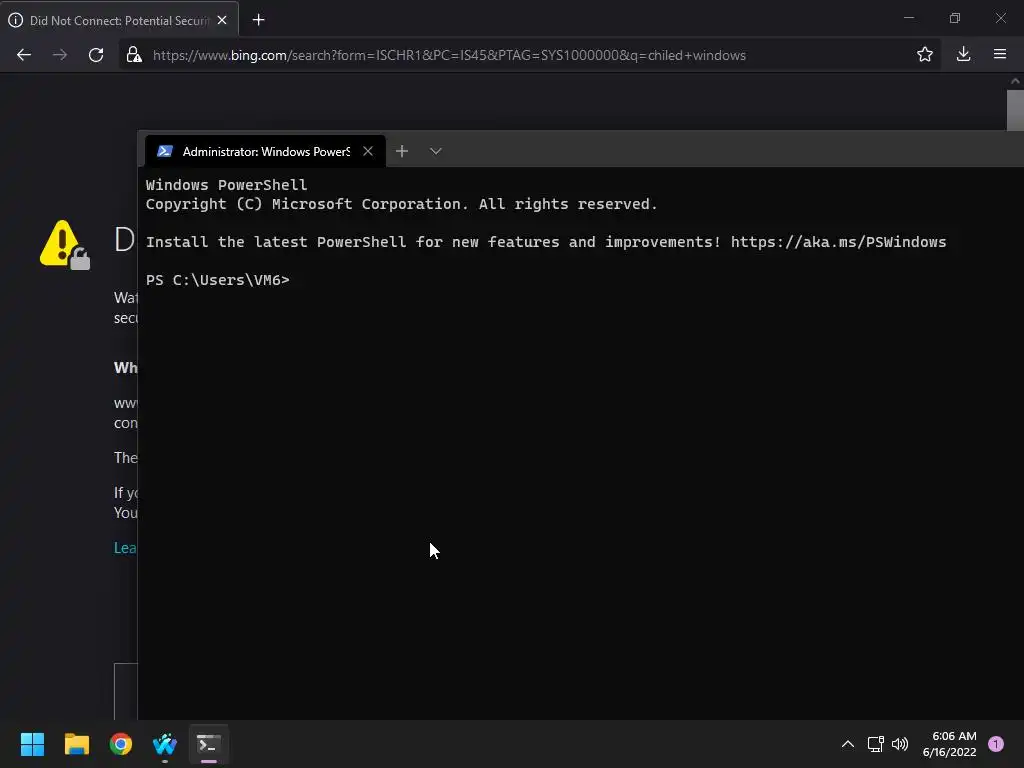Minimize the browser window
Image resolution: width=1024 pixels, height=768 pixels.
point(909,18)
